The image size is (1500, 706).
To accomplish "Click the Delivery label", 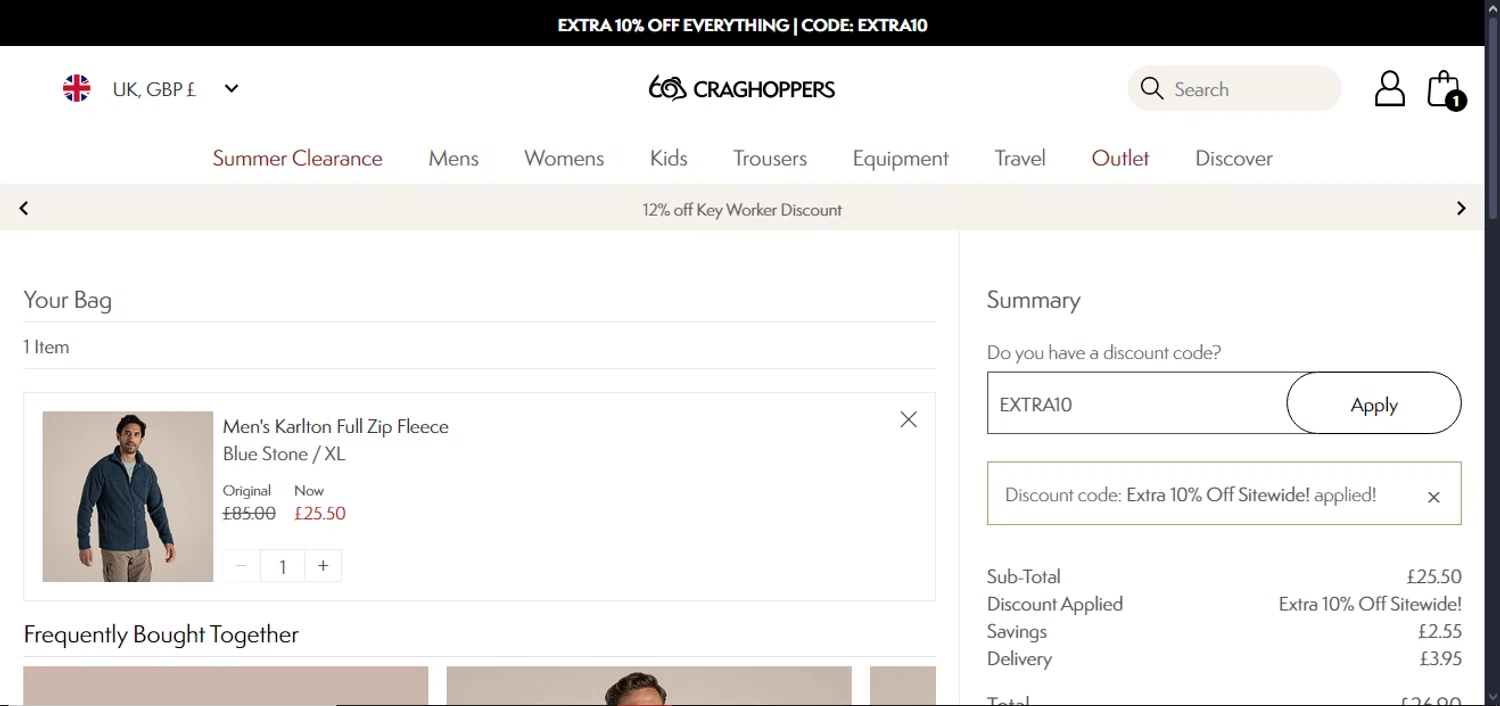I will [x=1019, y=659].
